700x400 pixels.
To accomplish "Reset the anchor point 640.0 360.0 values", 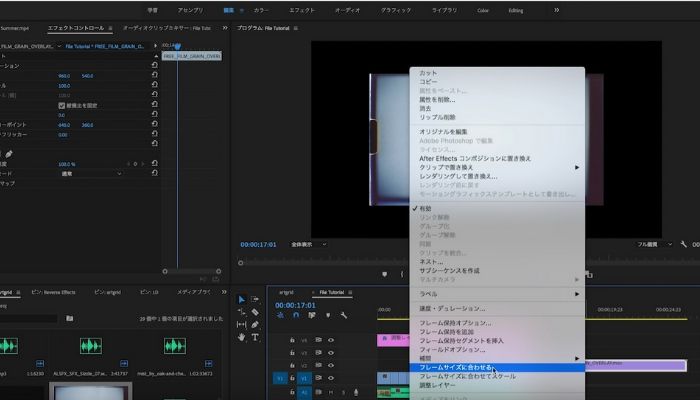I will click(154, 125).
